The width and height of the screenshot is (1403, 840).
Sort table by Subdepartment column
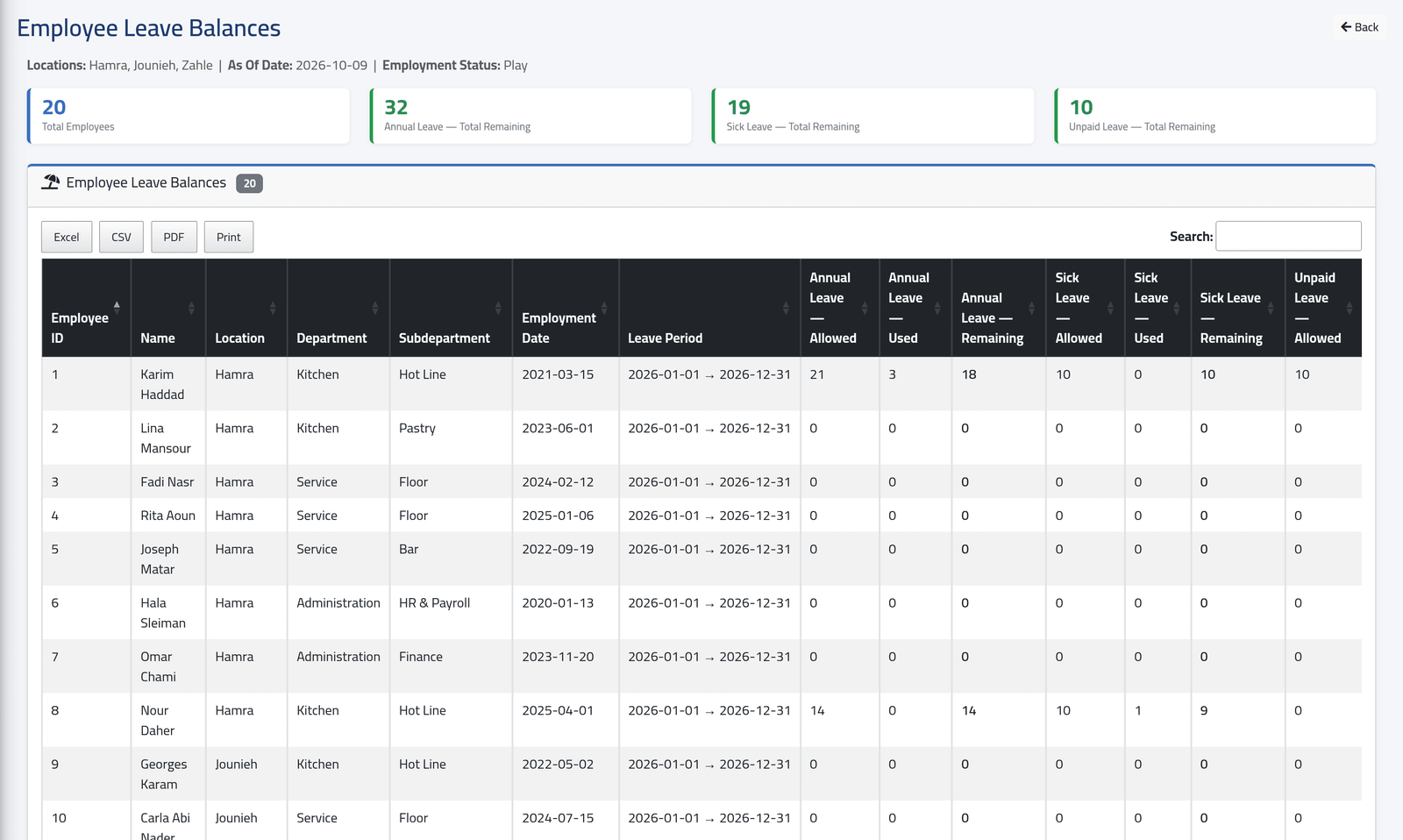pos(451,308)
